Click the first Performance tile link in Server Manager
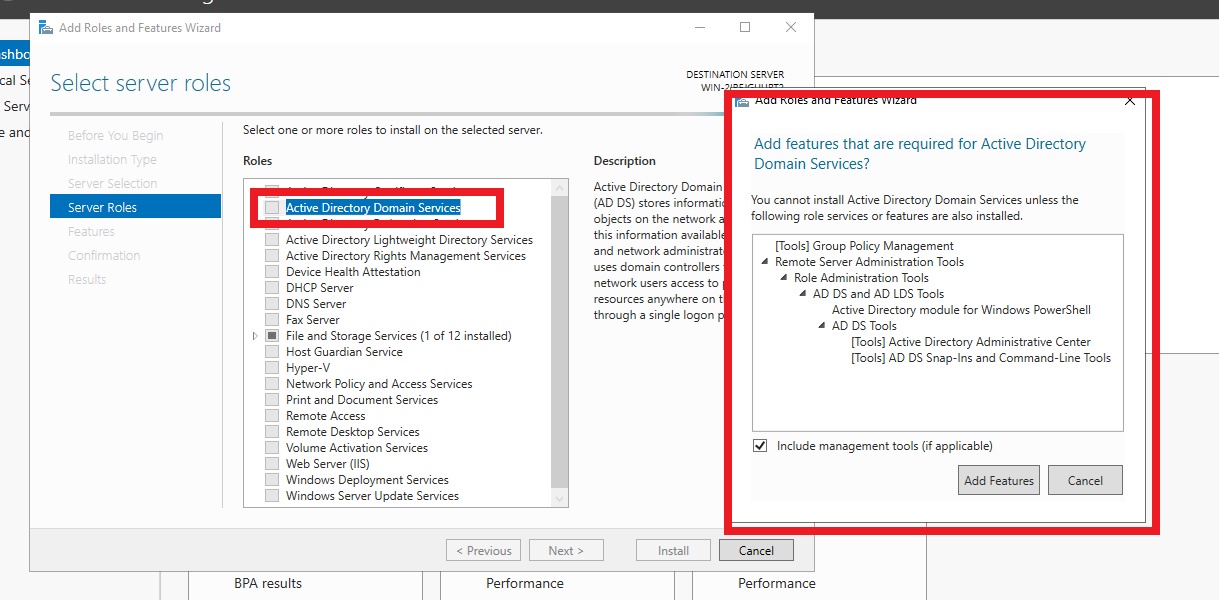 coord(525,583)
